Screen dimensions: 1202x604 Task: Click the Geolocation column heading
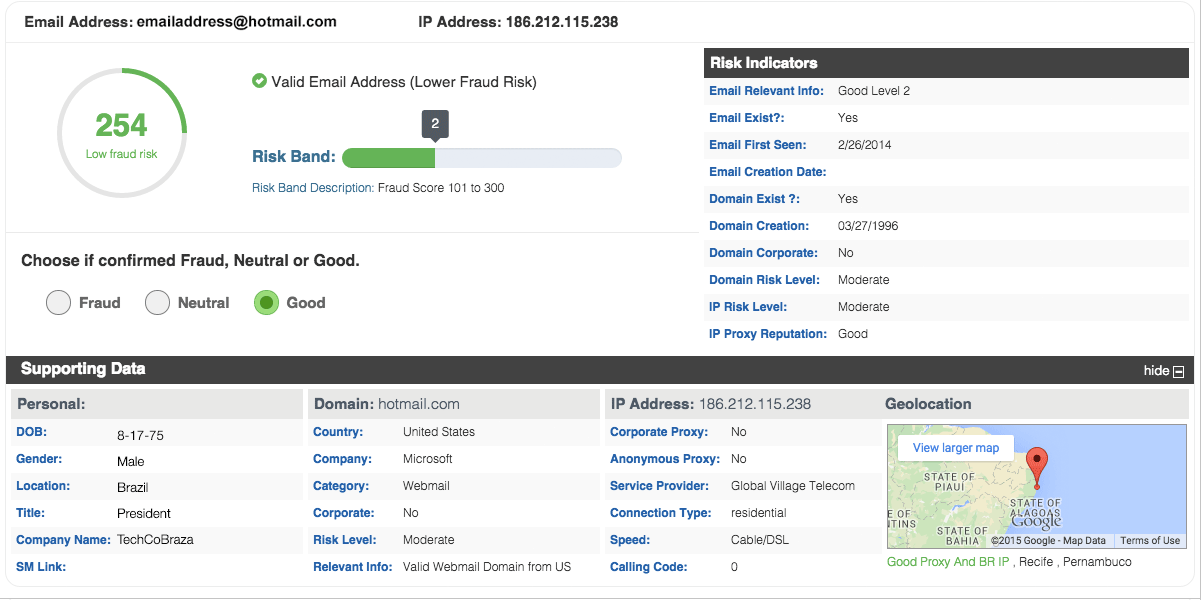[x=928, y=404]
